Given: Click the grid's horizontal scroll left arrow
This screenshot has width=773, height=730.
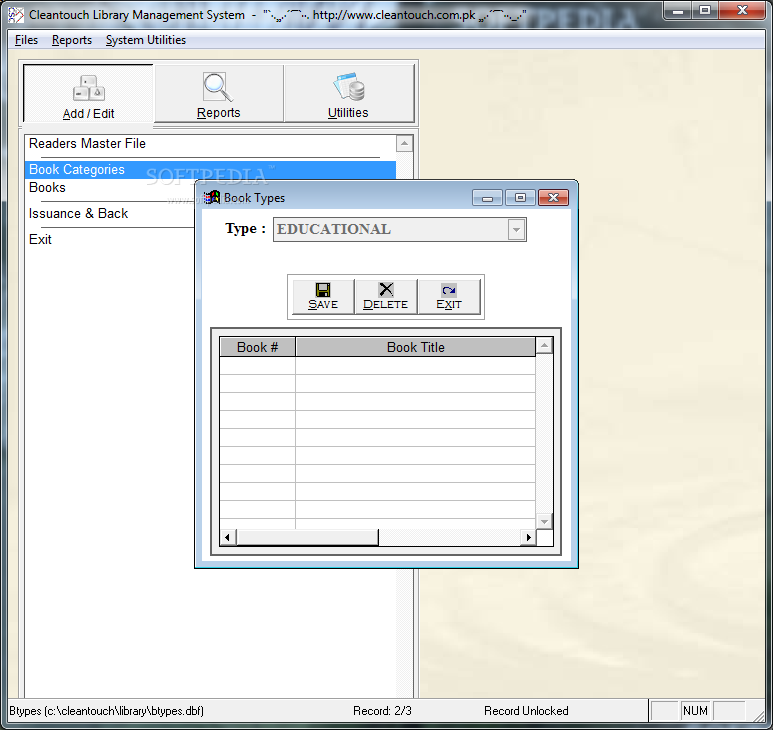Looking at the screenshot, I should [x=227, y=537].
